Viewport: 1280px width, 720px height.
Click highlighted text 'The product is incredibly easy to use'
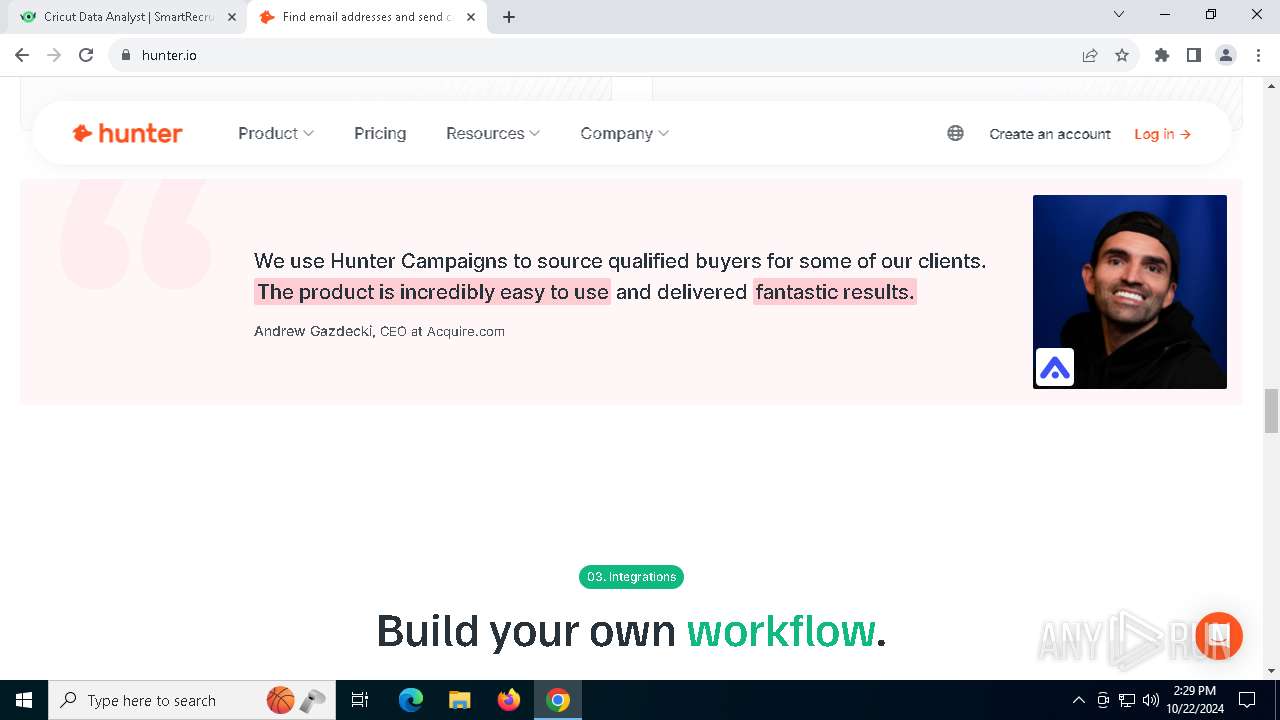[433, 292]
